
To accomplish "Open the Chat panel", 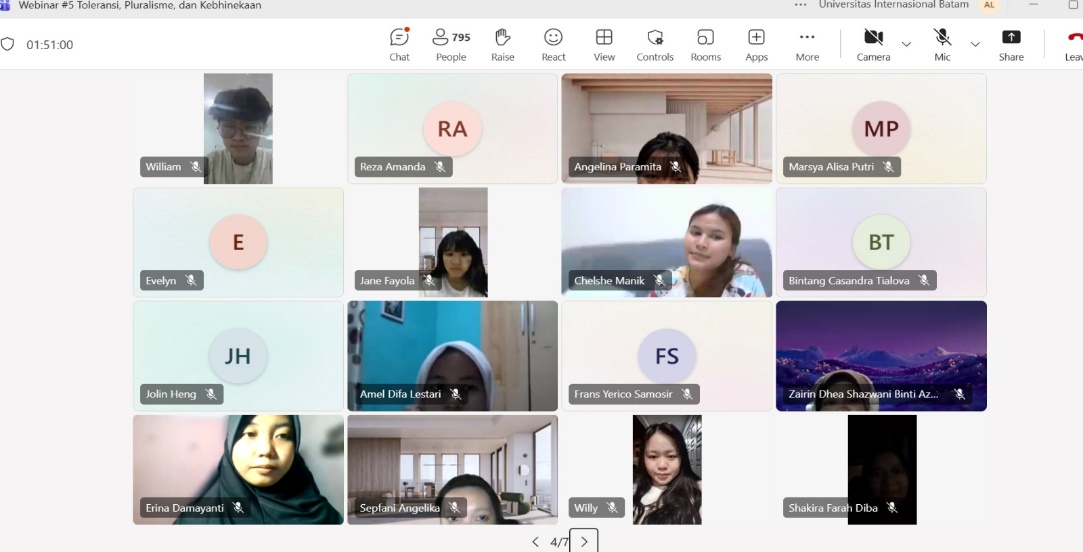I will (399, 44).
